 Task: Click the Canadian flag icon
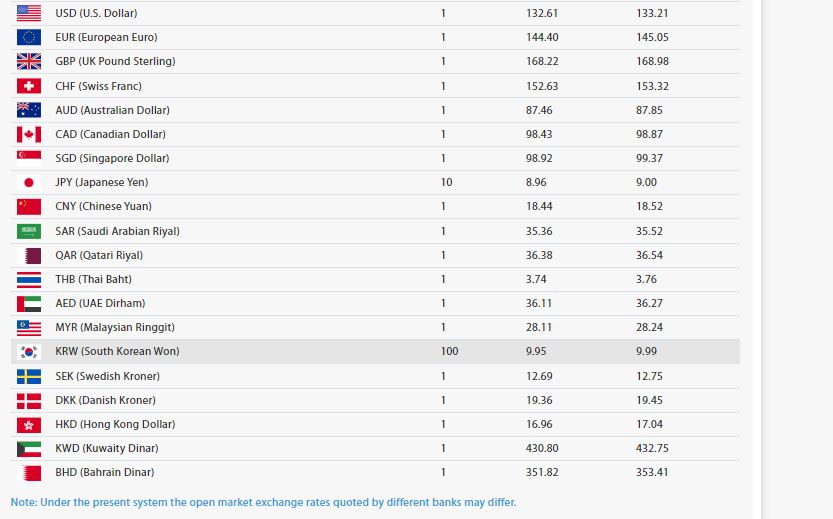click(x=29, y=134)
